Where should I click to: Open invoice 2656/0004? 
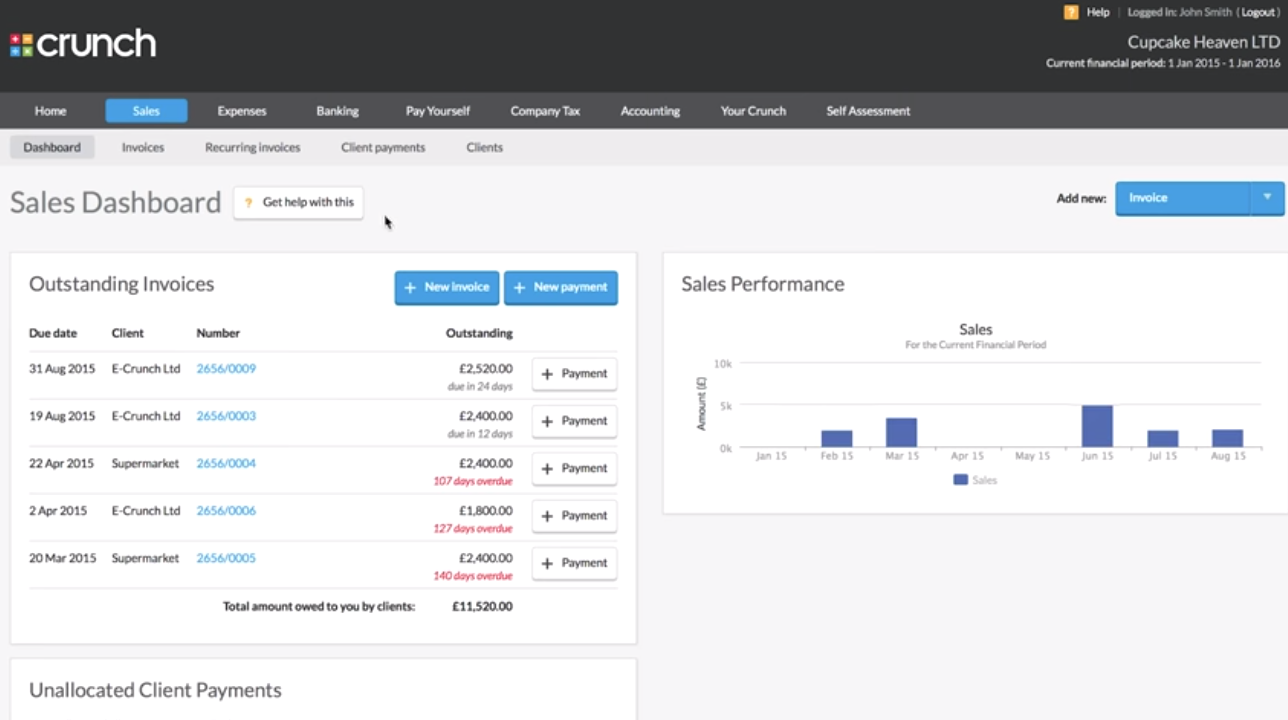pos(226,463)
